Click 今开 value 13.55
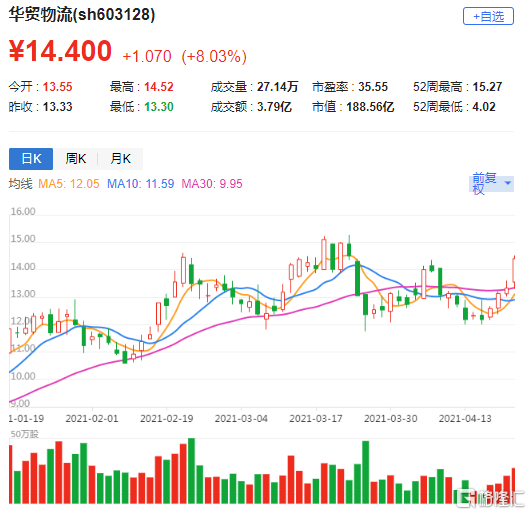The width and height of the screenshot is (531, 515). point(57,87)
